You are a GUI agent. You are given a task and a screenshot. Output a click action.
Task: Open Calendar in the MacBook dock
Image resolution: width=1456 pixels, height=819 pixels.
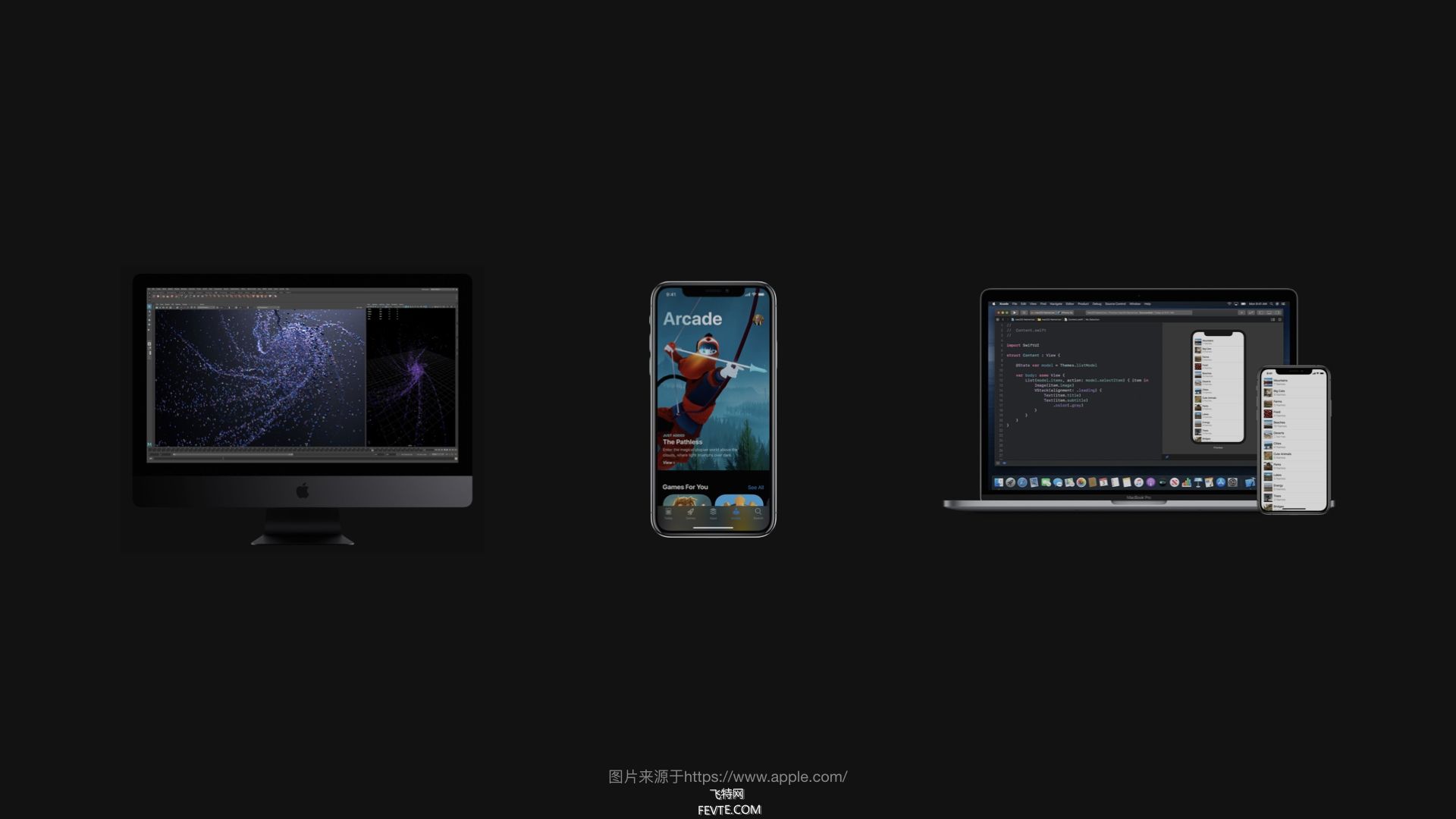1104,482
